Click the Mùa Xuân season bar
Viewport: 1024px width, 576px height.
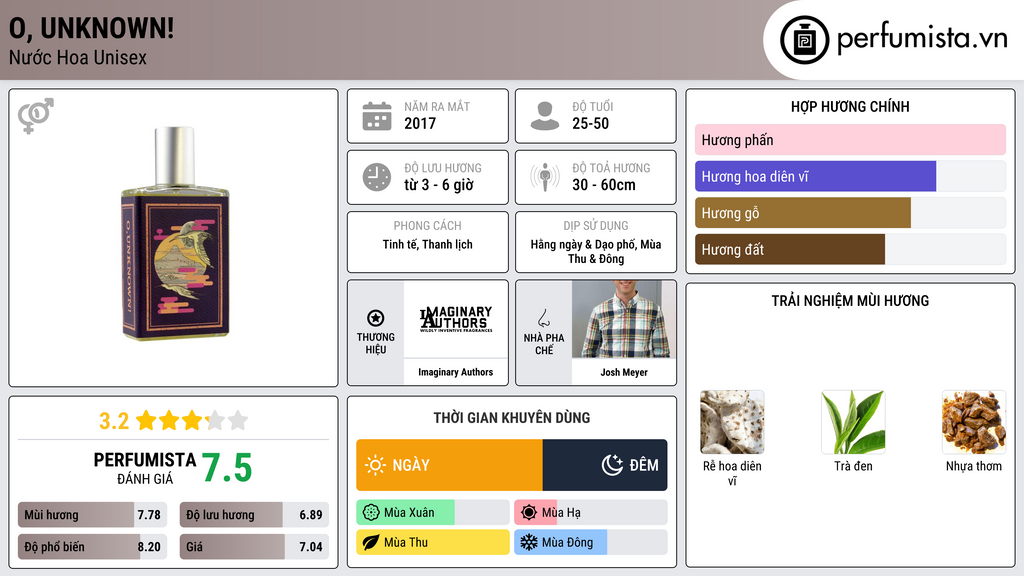point(432,513)
